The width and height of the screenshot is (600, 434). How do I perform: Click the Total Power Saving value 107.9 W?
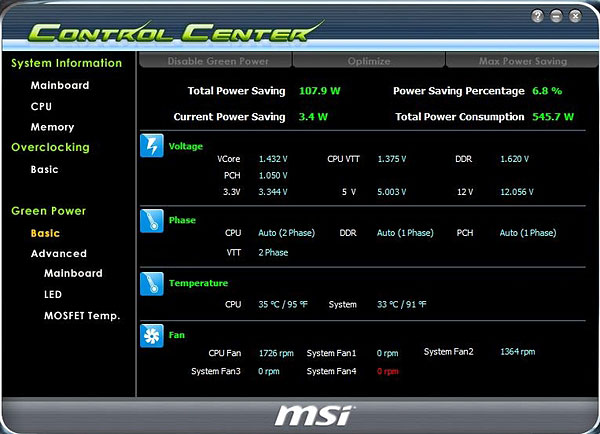pos(320,91)
